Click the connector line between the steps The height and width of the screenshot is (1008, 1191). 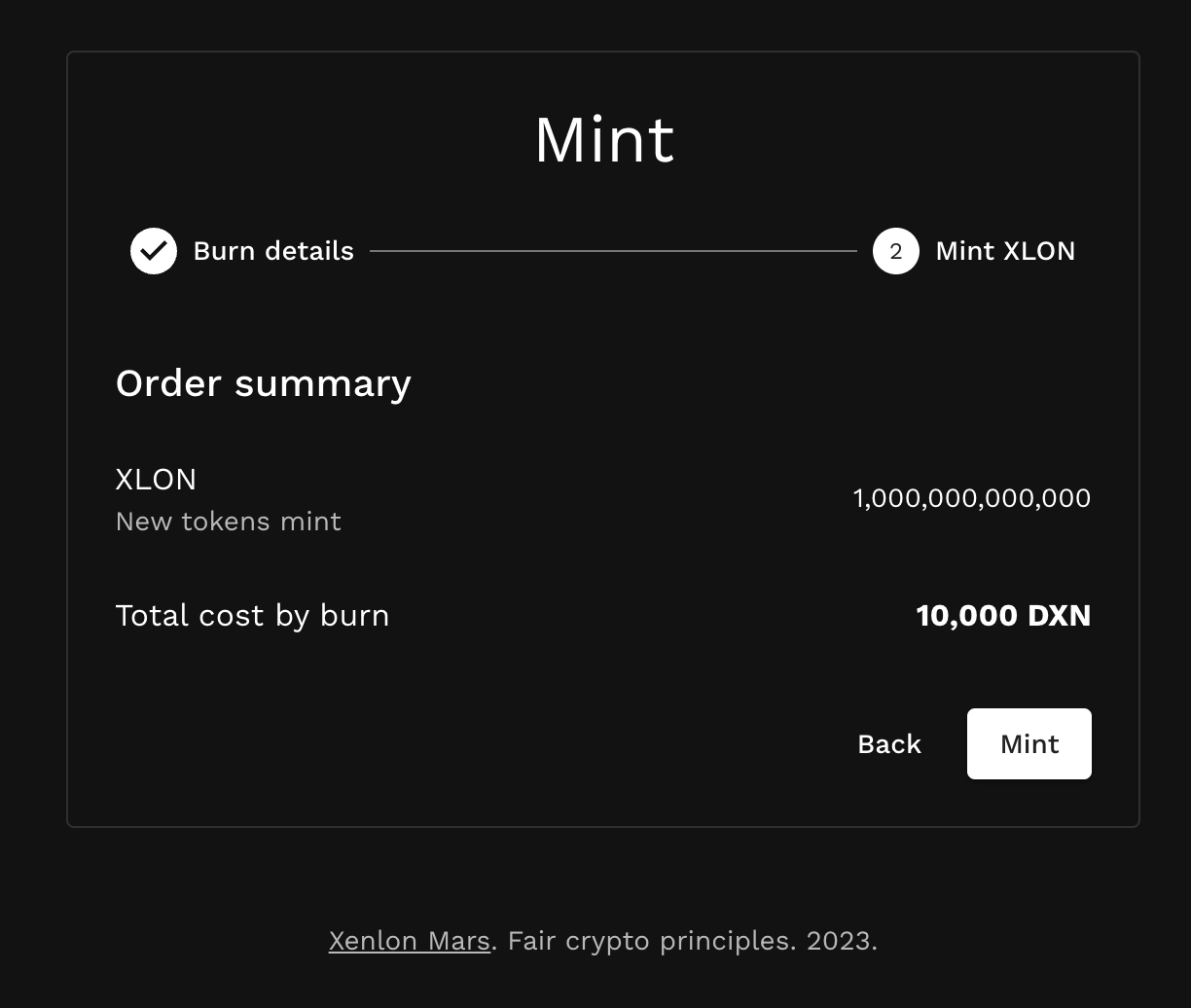(x=613, y=251)
